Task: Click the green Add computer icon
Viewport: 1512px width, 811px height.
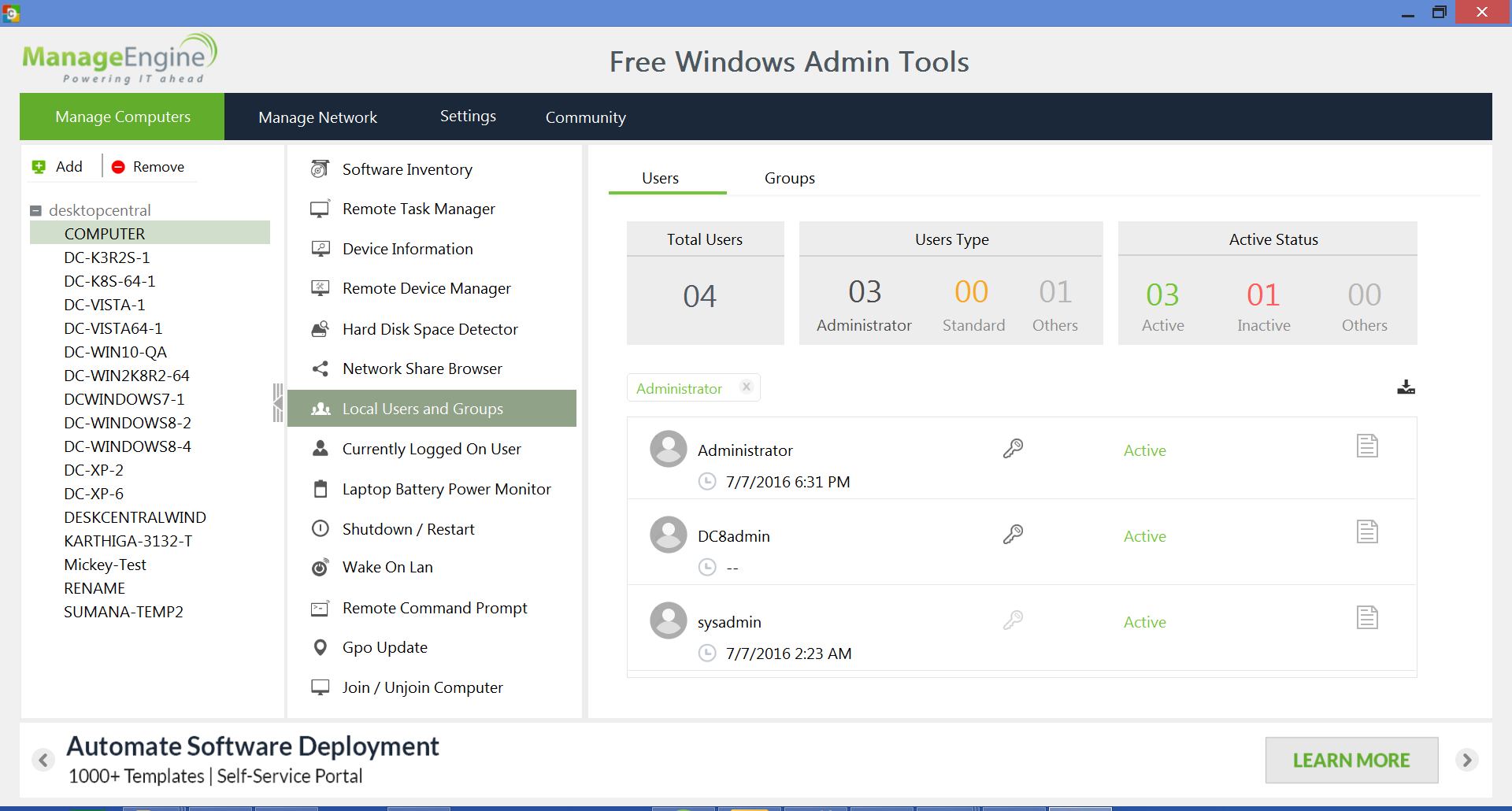Action: [x=39, y=167]
